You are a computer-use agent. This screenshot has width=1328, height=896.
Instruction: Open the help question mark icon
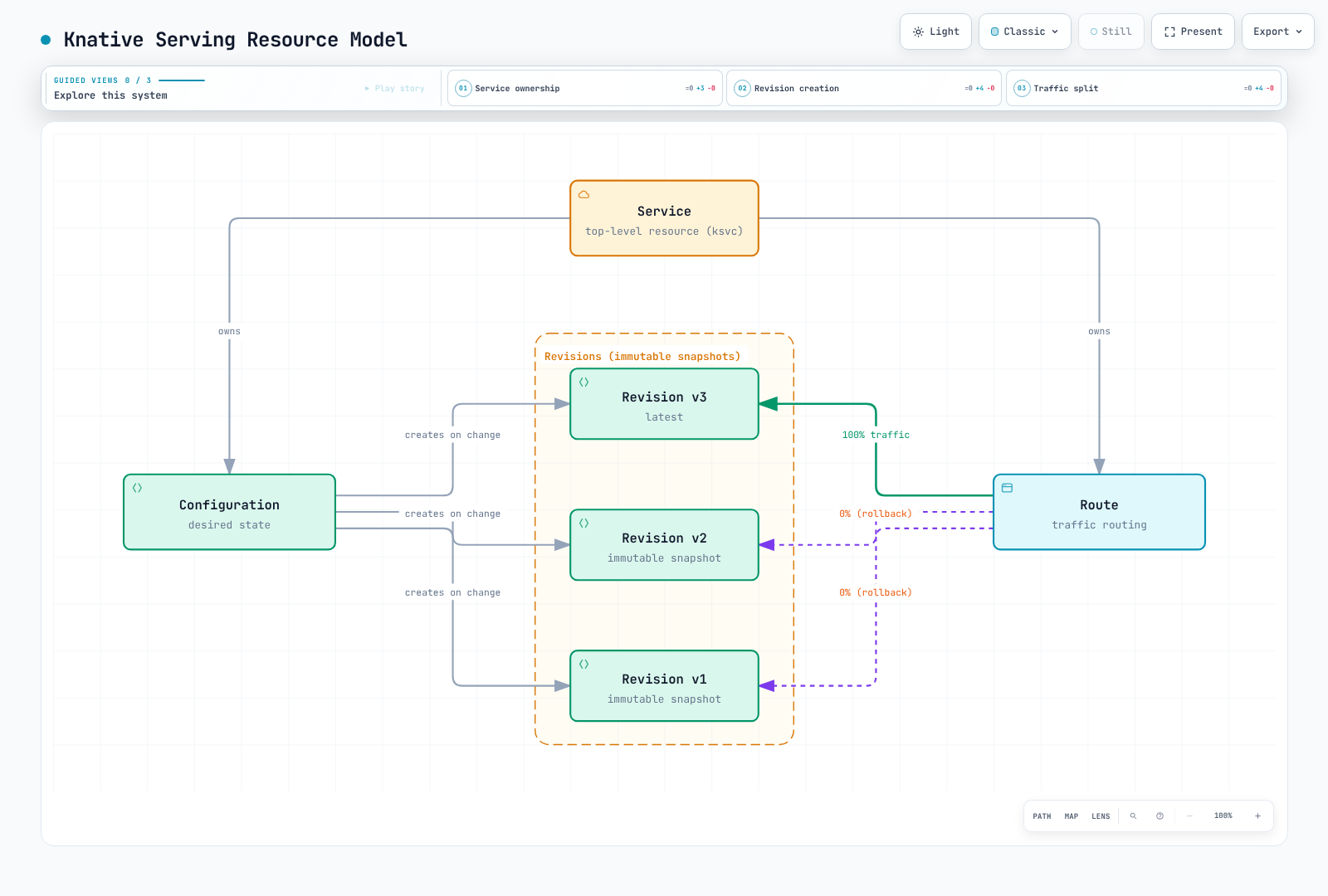(1160, 816)
